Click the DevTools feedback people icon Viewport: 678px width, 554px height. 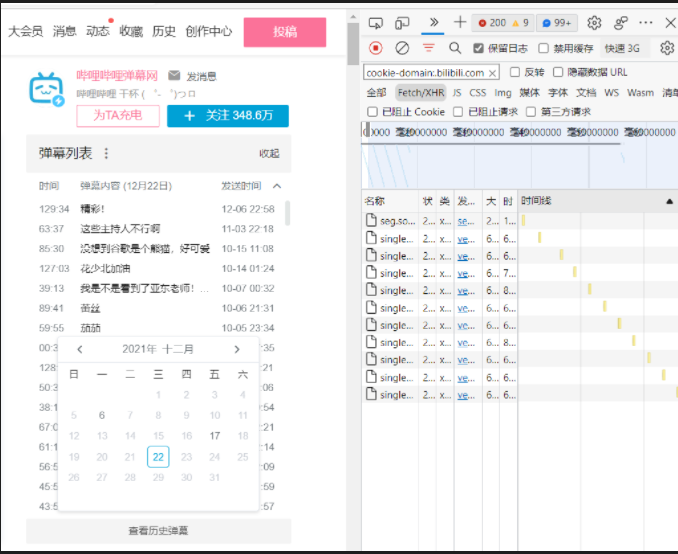620,22
